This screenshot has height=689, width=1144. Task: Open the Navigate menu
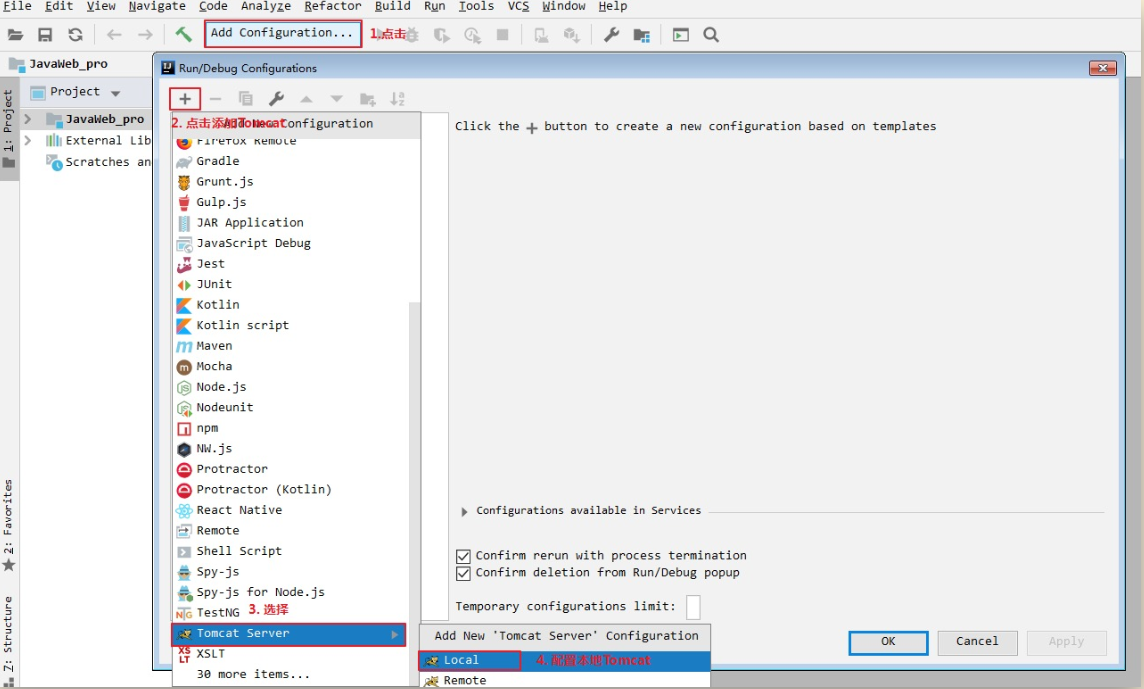pos(157,6)
